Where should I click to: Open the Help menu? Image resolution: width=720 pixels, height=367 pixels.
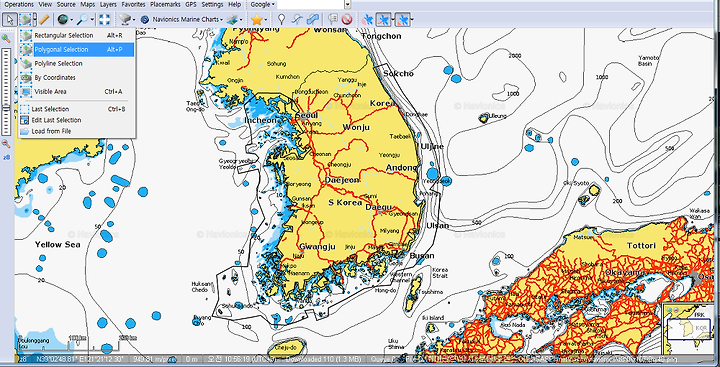234,5
